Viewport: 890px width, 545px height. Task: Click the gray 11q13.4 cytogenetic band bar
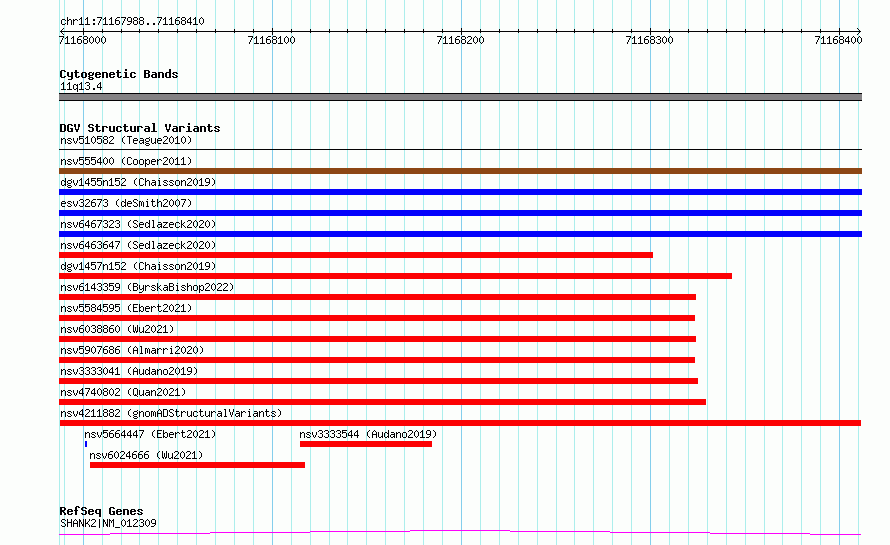(x=460, y=97)
